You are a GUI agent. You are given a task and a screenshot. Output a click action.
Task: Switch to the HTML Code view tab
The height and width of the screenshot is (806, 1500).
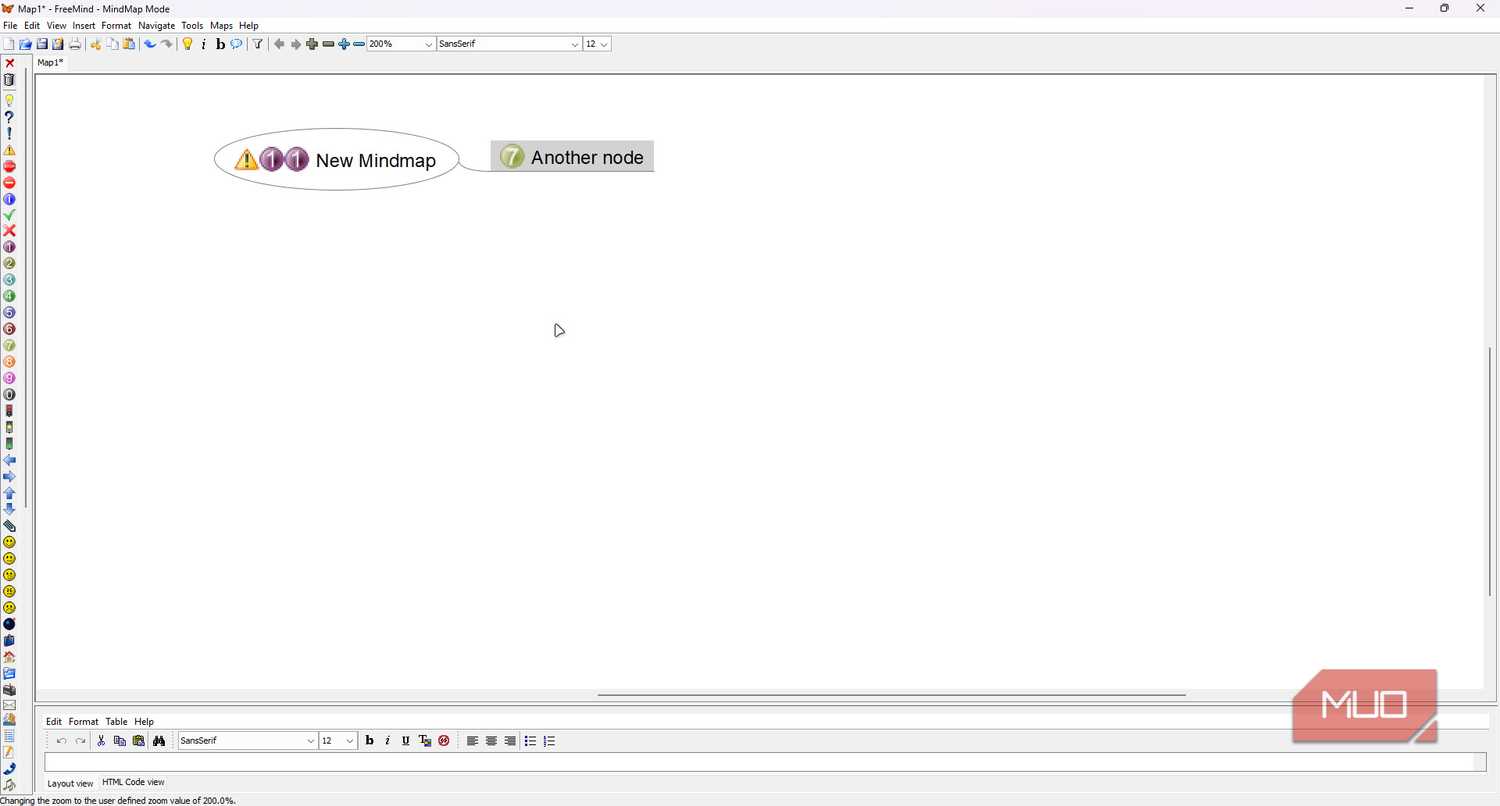[133, 782]
